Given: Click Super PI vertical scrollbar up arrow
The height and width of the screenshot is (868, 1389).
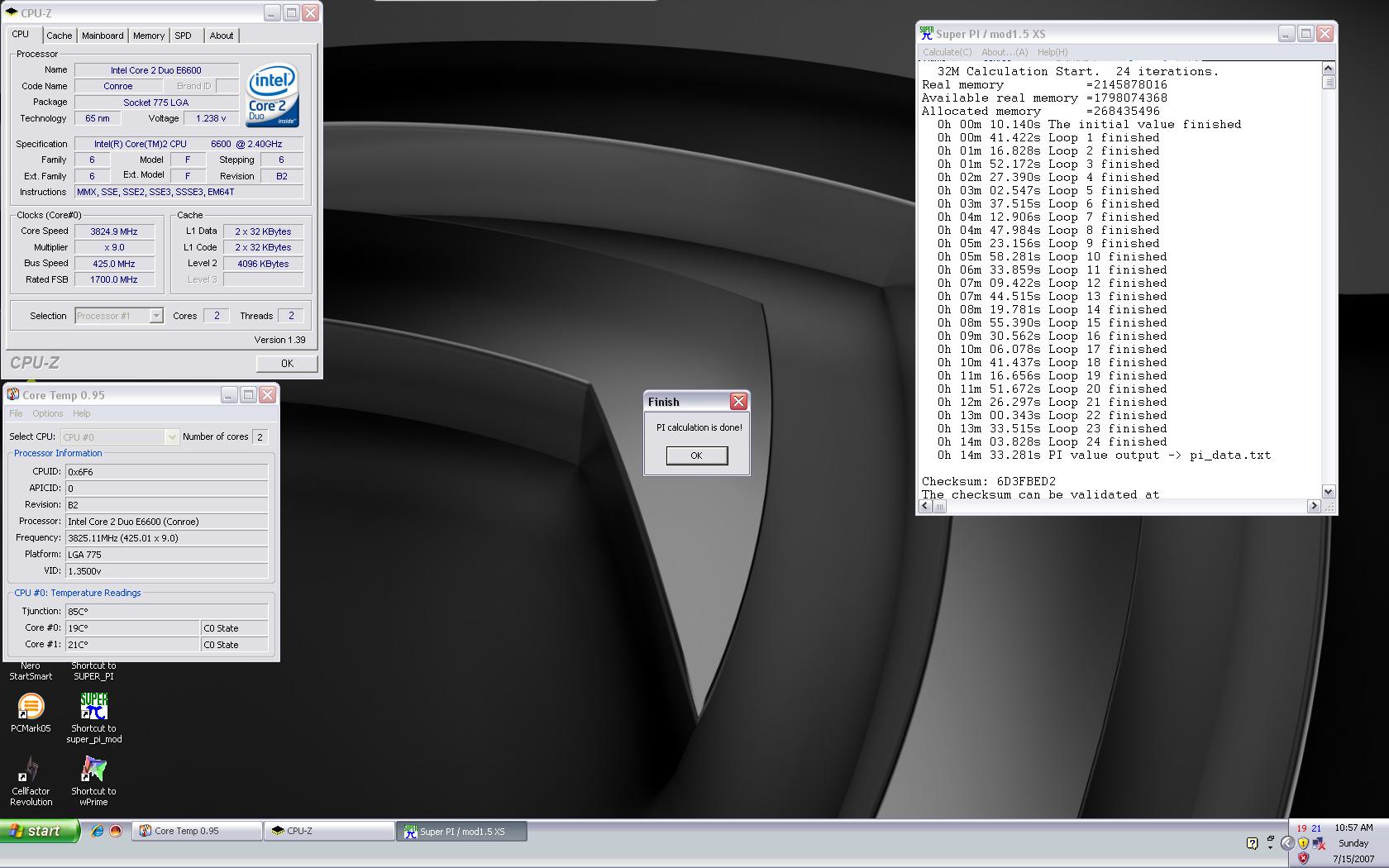Looking at the screenshot, I should (x=1329, y=69).
